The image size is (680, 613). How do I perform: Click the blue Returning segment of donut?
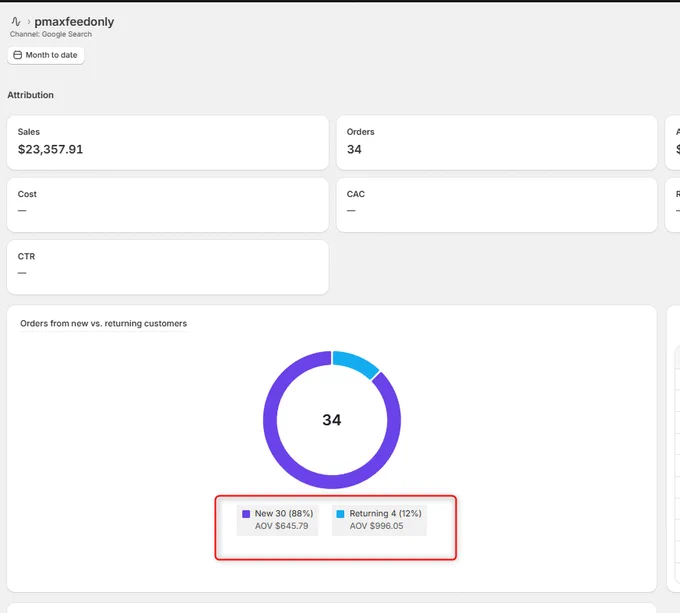click(x=357, y=362)
